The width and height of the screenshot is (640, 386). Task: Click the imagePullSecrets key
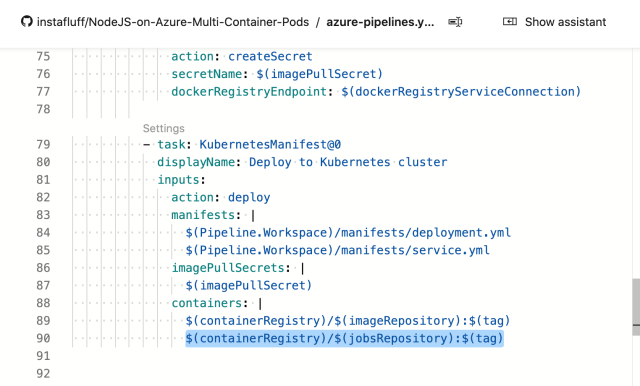228,268
